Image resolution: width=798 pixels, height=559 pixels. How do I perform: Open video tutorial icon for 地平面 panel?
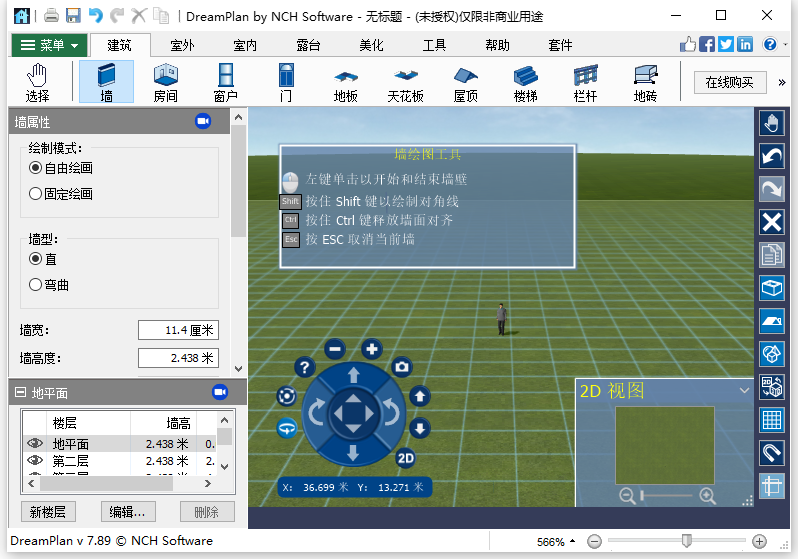pyautogui.click(x=220, y=392)
